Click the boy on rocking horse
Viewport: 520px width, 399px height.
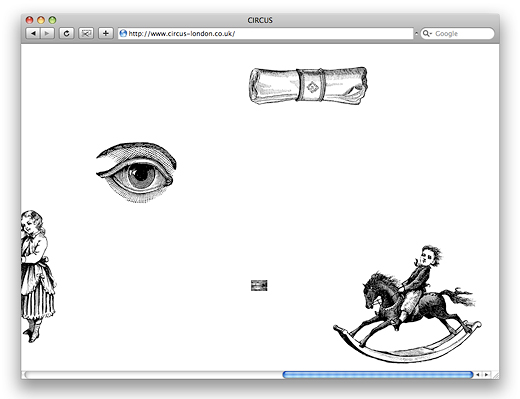[x=407, y=304]
